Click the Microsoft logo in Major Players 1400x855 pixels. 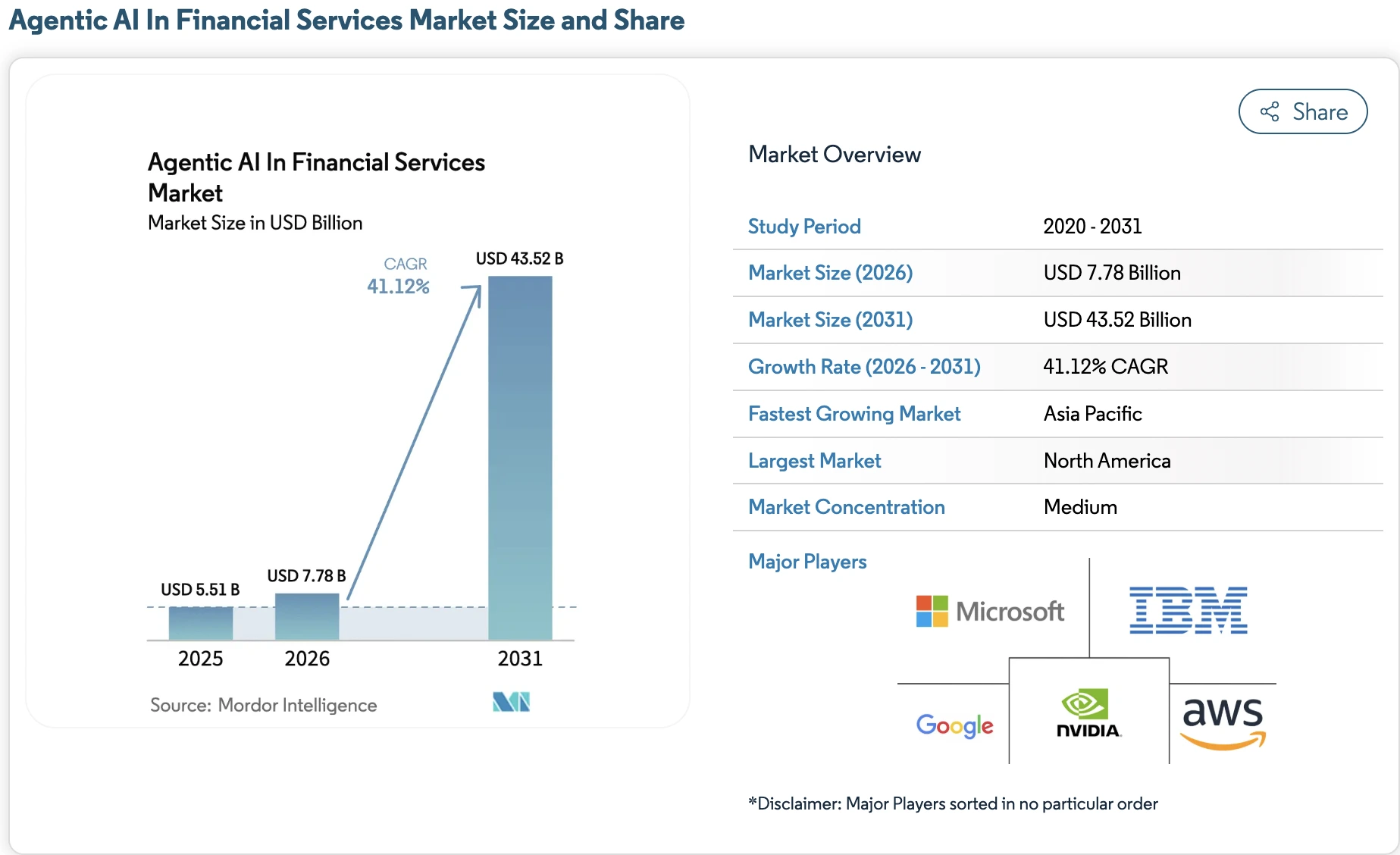coord(990,611)
